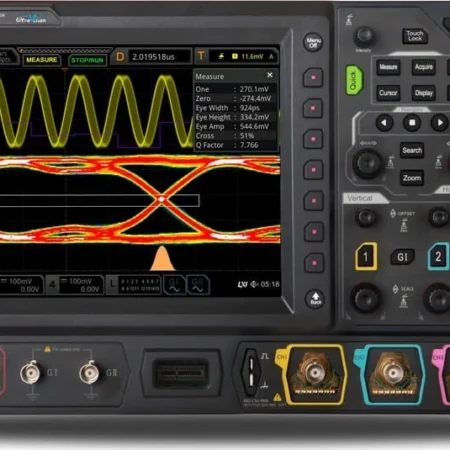450x450 pixels.
Task: Push the yellow channel 1 button
Action: pos(366,256)
